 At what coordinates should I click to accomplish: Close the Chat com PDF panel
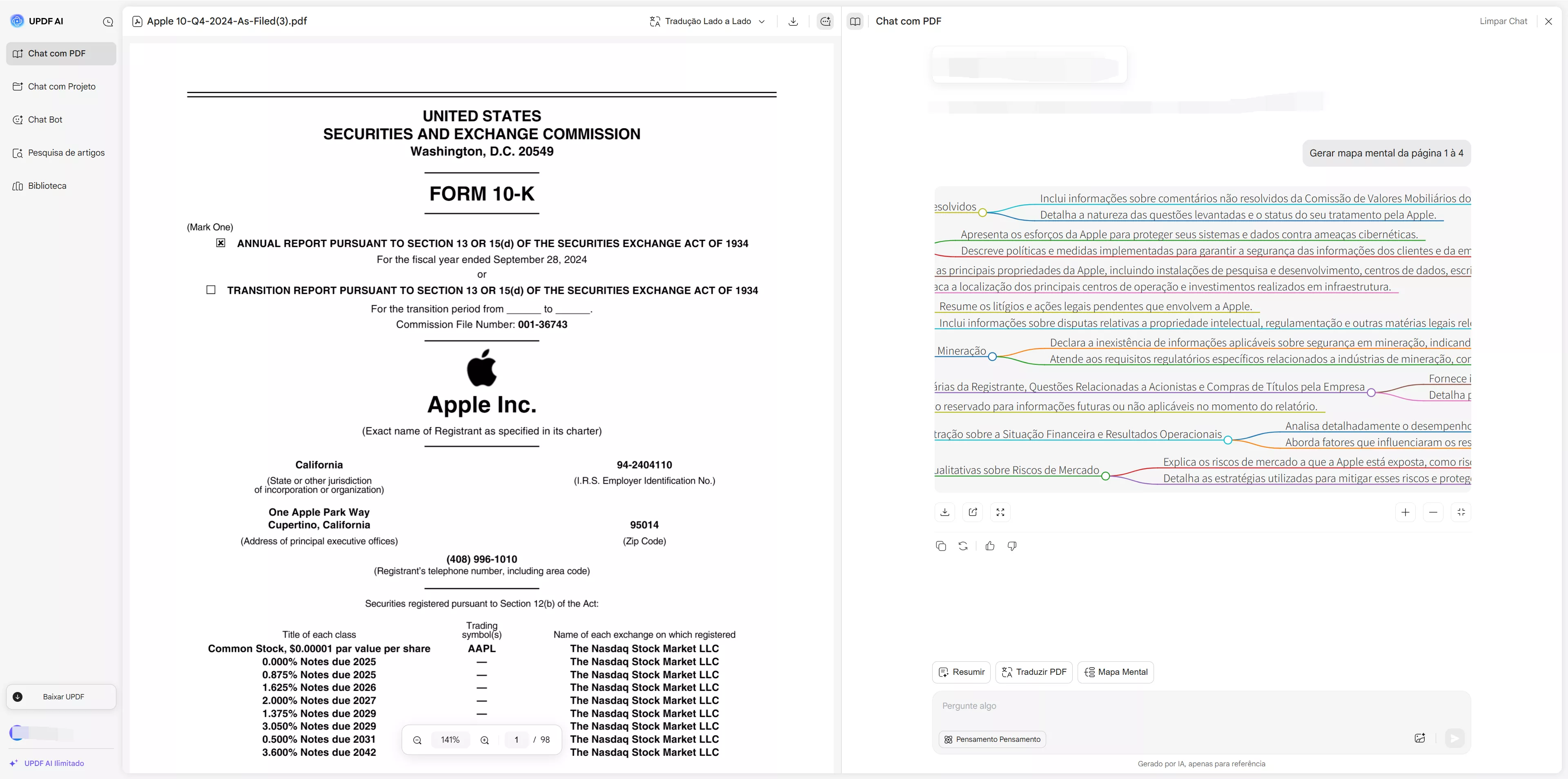point(1548,21)
